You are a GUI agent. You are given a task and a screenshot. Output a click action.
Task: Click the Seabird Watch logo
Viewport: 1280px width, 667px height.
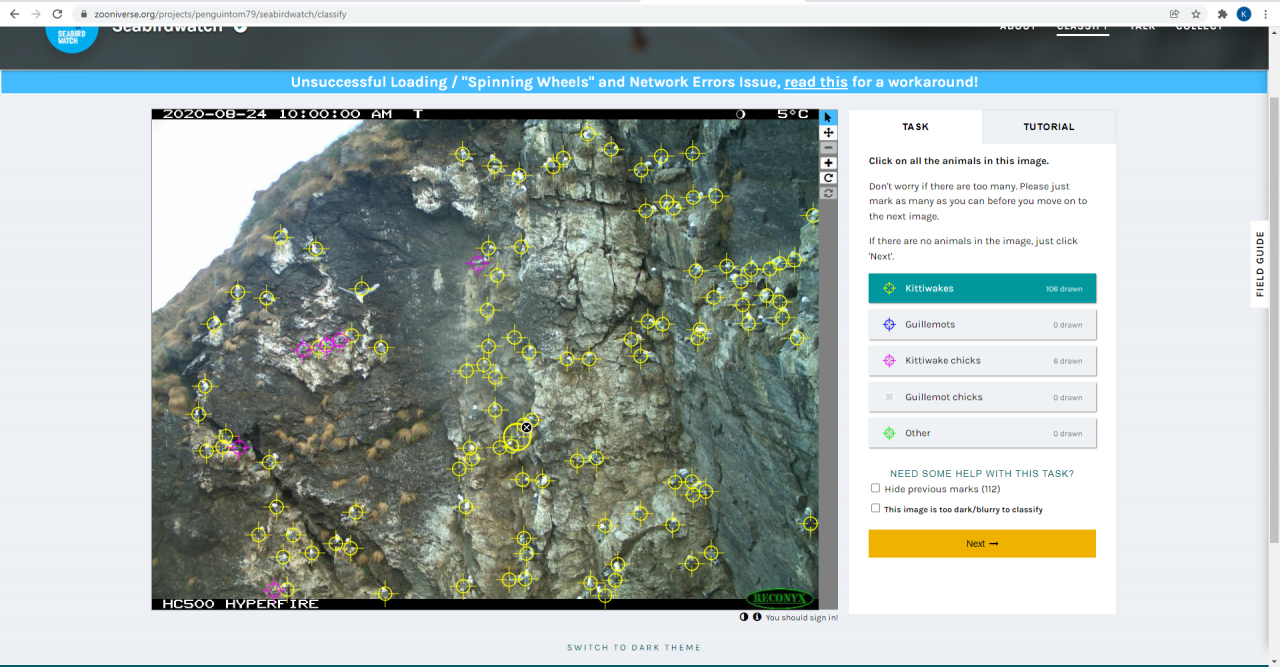point(72,40)
